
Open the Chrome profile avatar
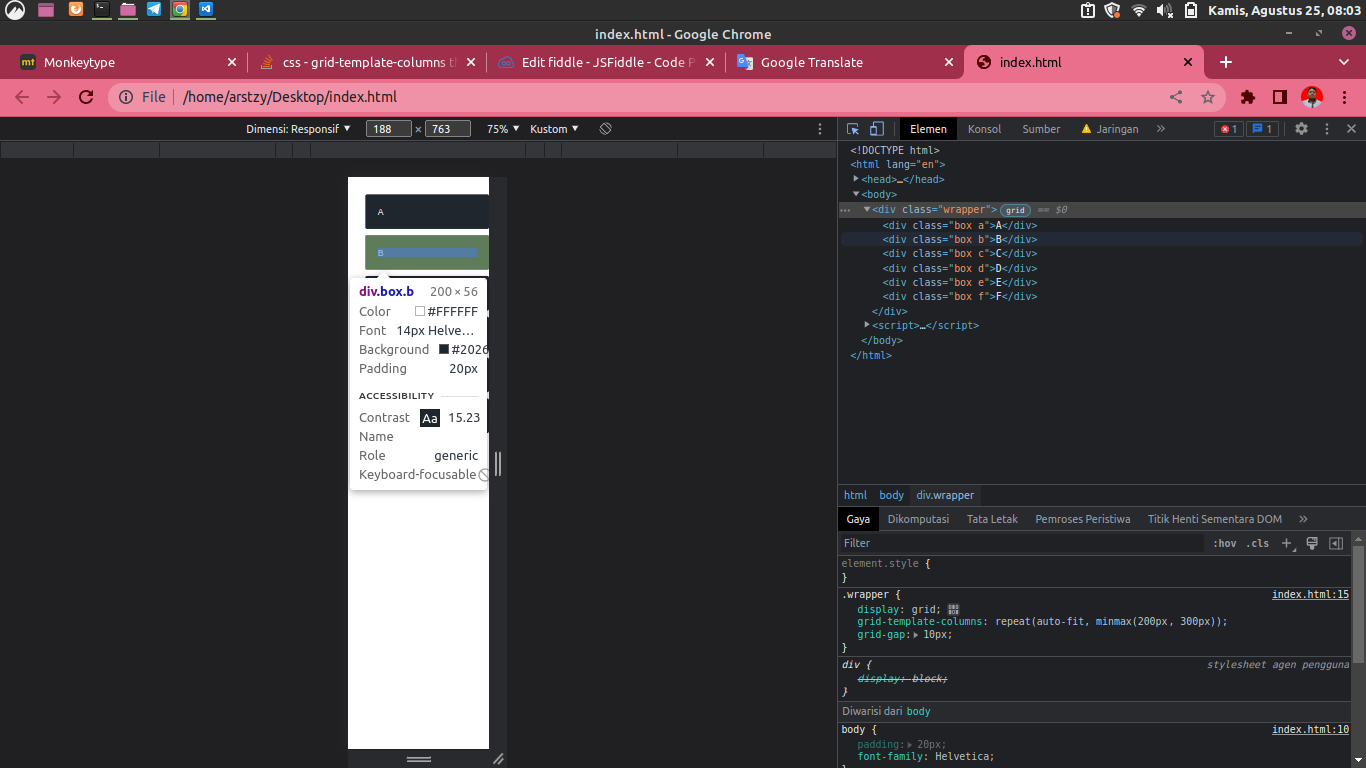[x=1312, y=97]
